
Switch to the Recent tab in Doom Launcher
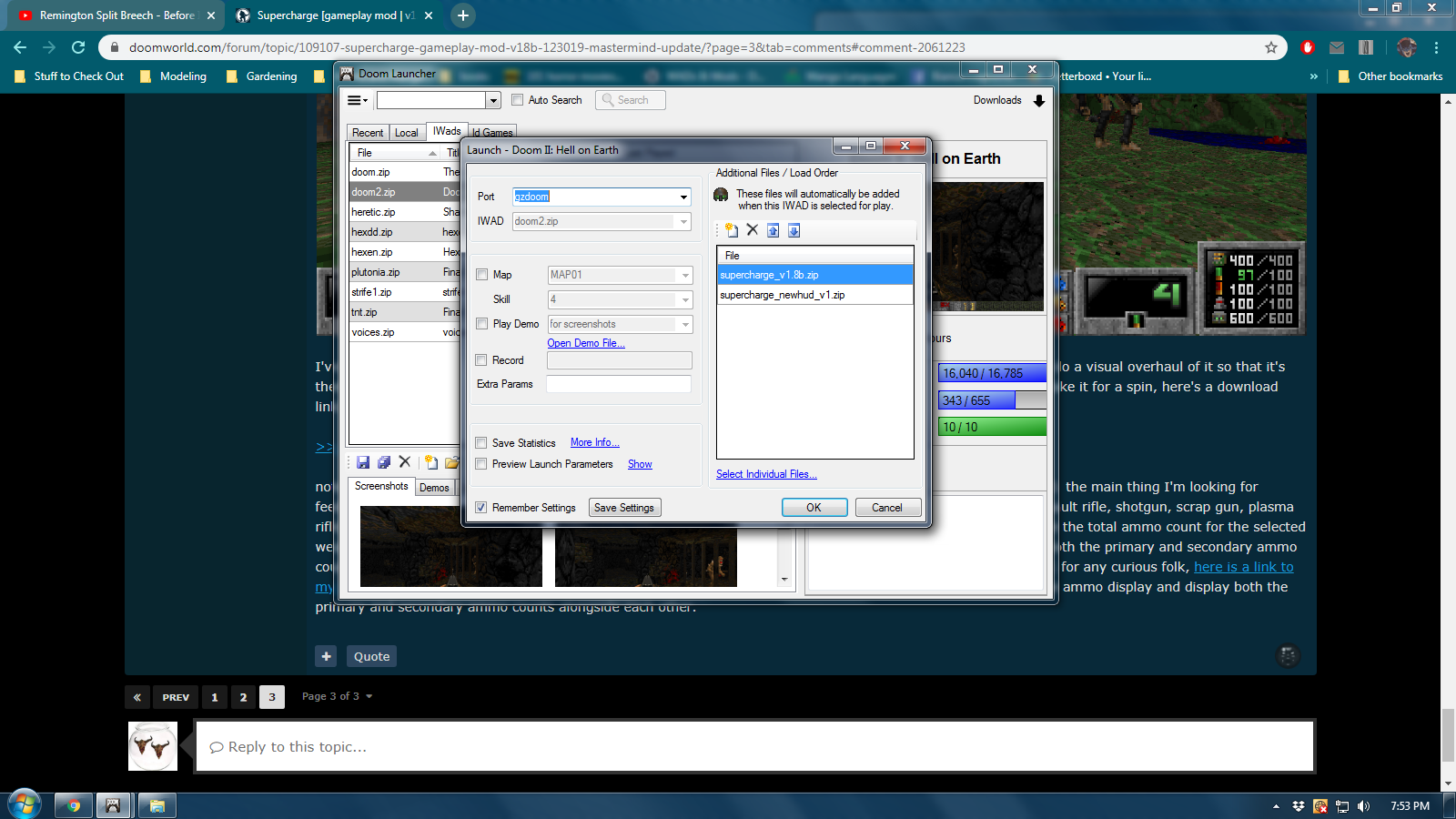(368, 133)
